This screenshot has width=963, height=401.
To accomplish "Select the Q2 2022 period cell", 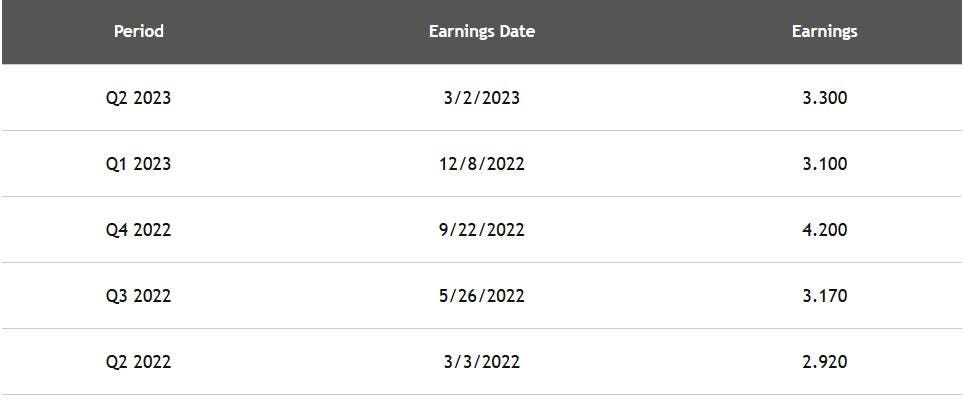I will click(139, 362).
